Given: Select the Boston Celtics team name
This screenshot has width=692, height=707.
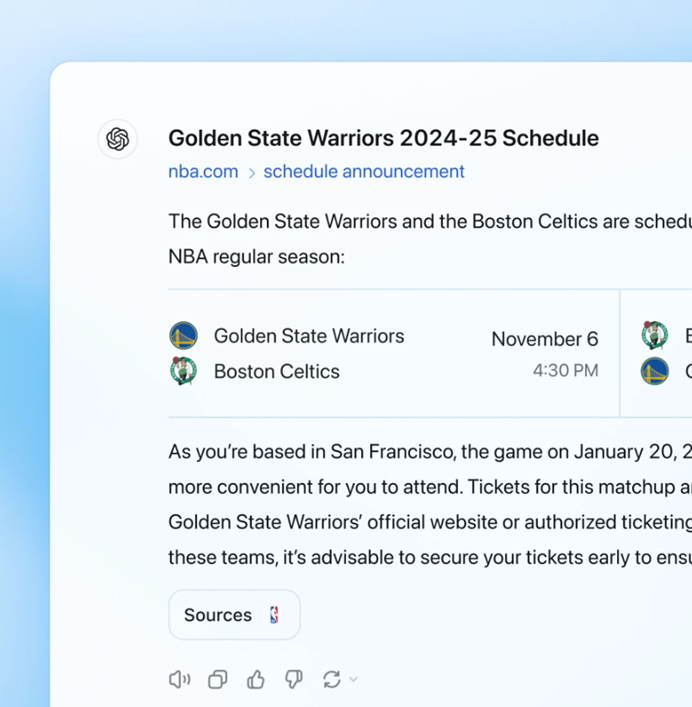Looking at the screenshot, I should point(277,371).
